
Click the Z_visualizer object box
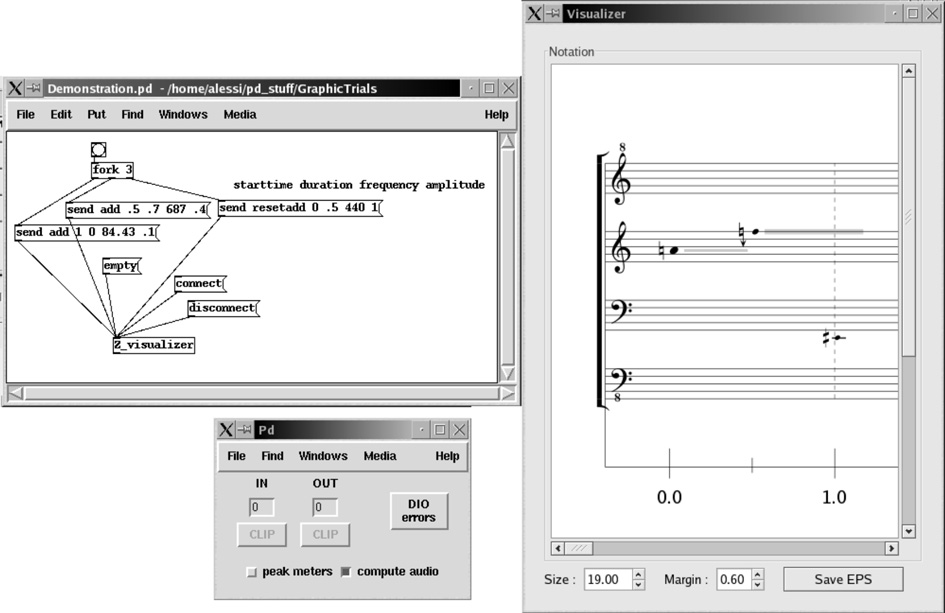(x=153, y=345)
